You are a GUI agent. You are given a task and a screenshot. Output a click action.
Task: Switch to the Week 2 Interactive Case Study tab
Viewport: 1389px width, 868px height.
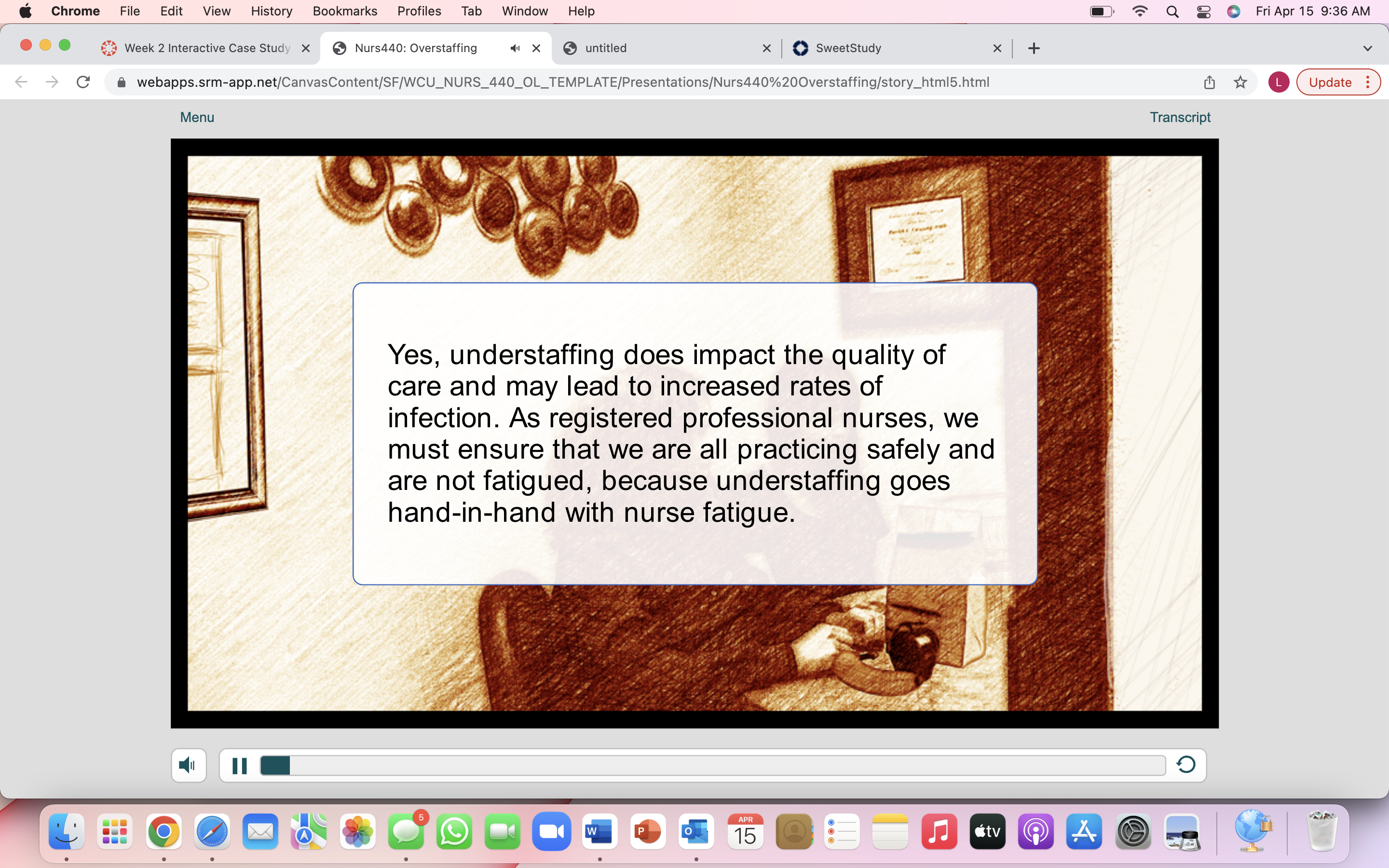pos(206,48)
